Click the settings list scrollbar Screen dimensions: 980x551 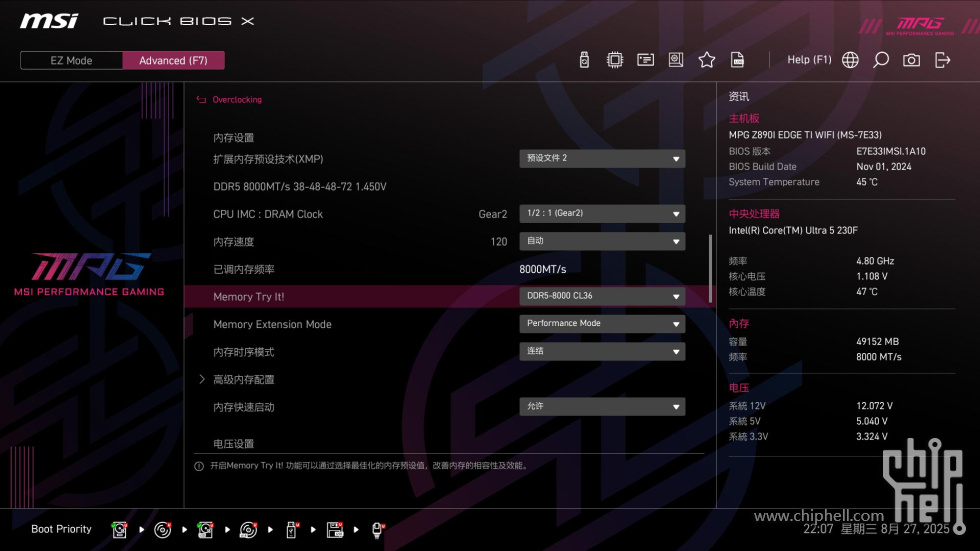tap(710, 269)
